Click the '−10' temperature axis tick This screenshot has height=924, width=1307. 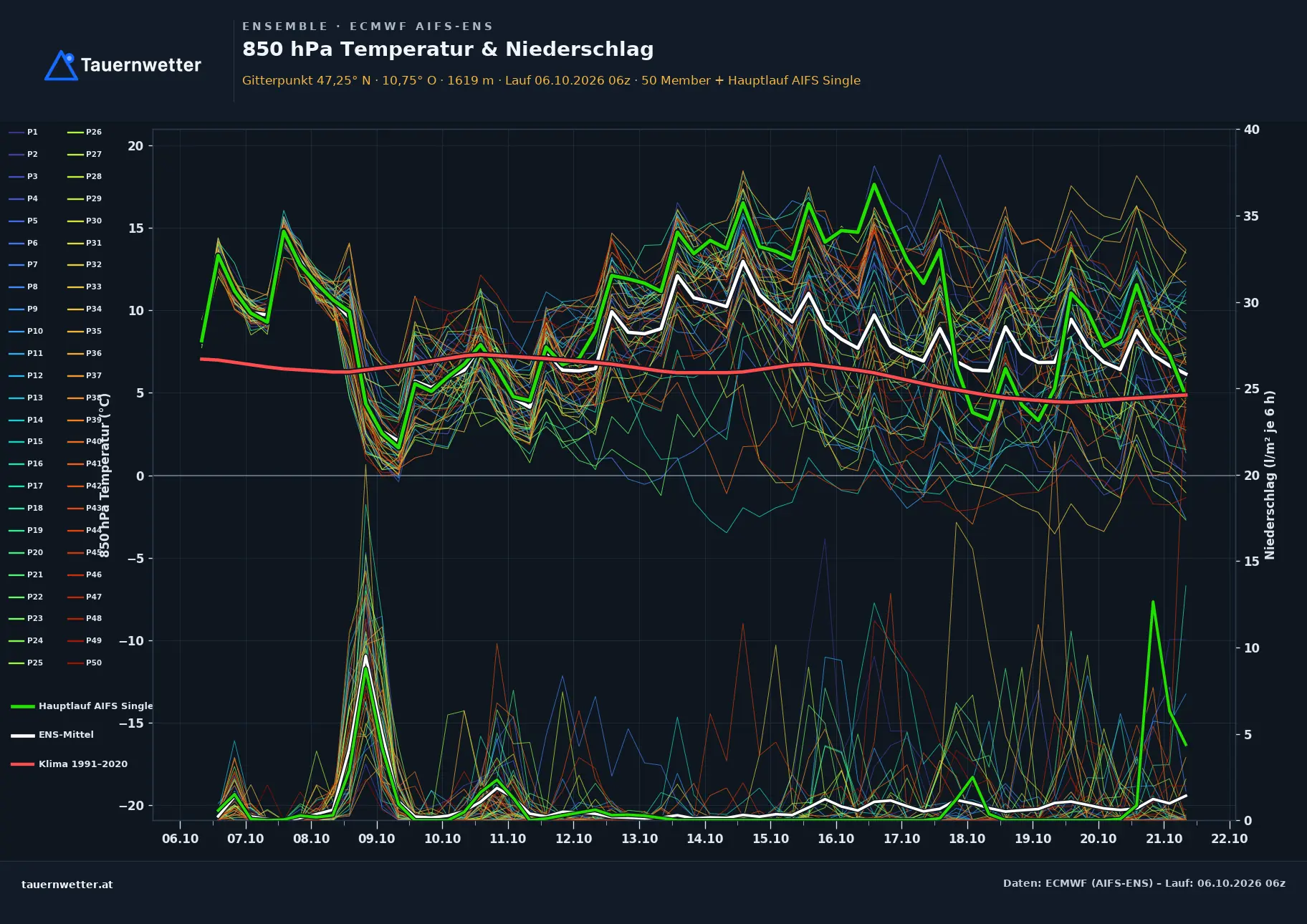pos(131,641)
